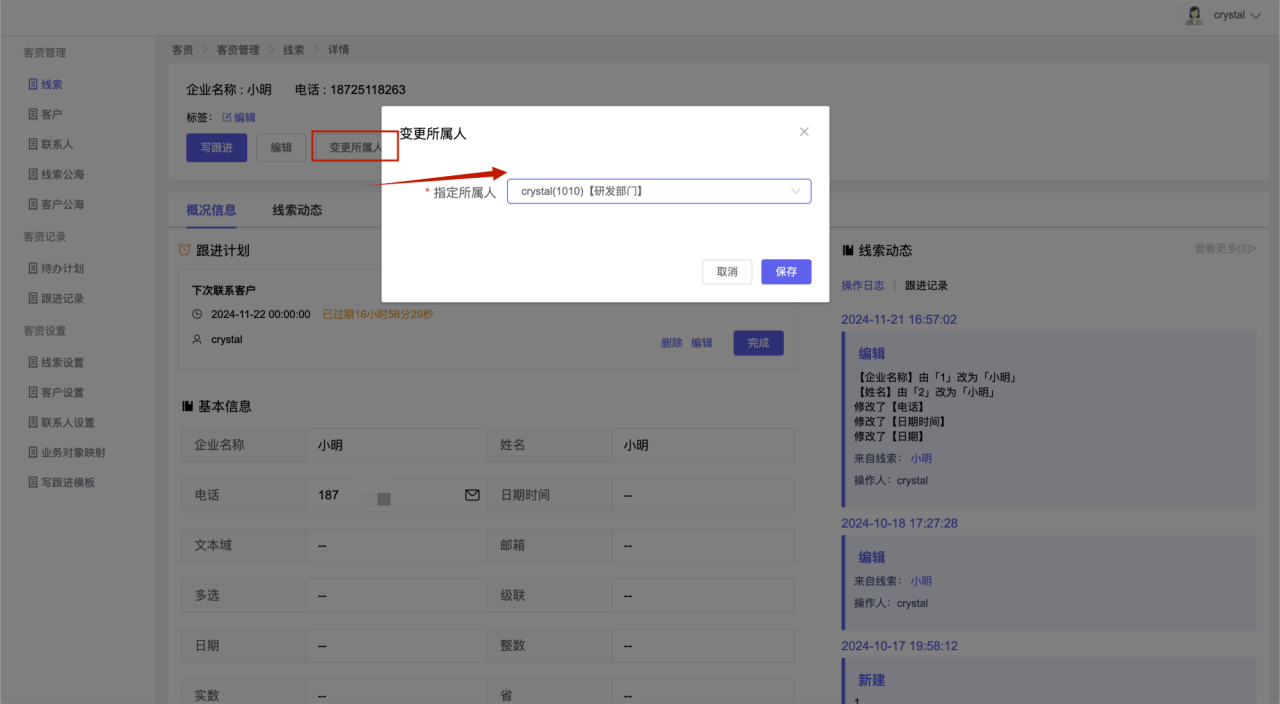
Task: Click the 待办计划 sidebar icon
Action: pos(33,268)
